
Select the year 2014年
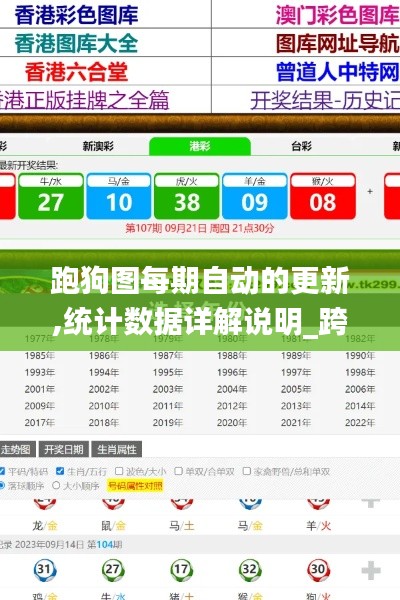coord(360,406)
